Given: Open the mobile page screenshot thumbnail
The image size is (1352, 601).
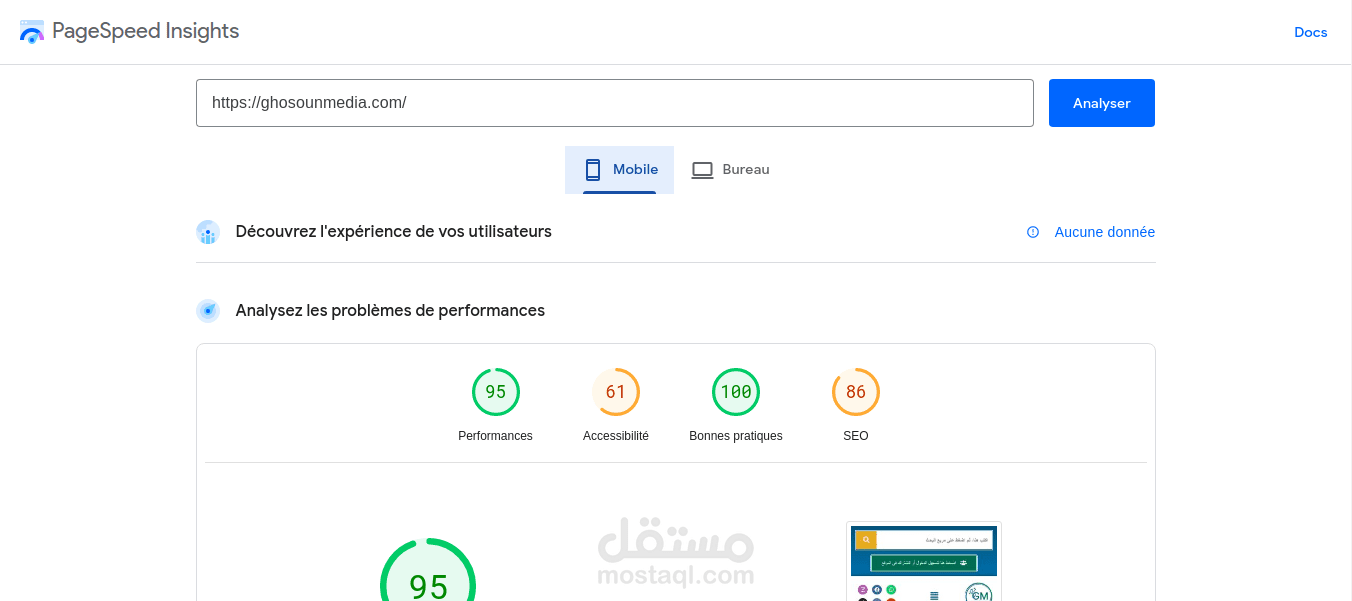Looking at the screenshot, I should pyautogui.click(x=924, y=561).
